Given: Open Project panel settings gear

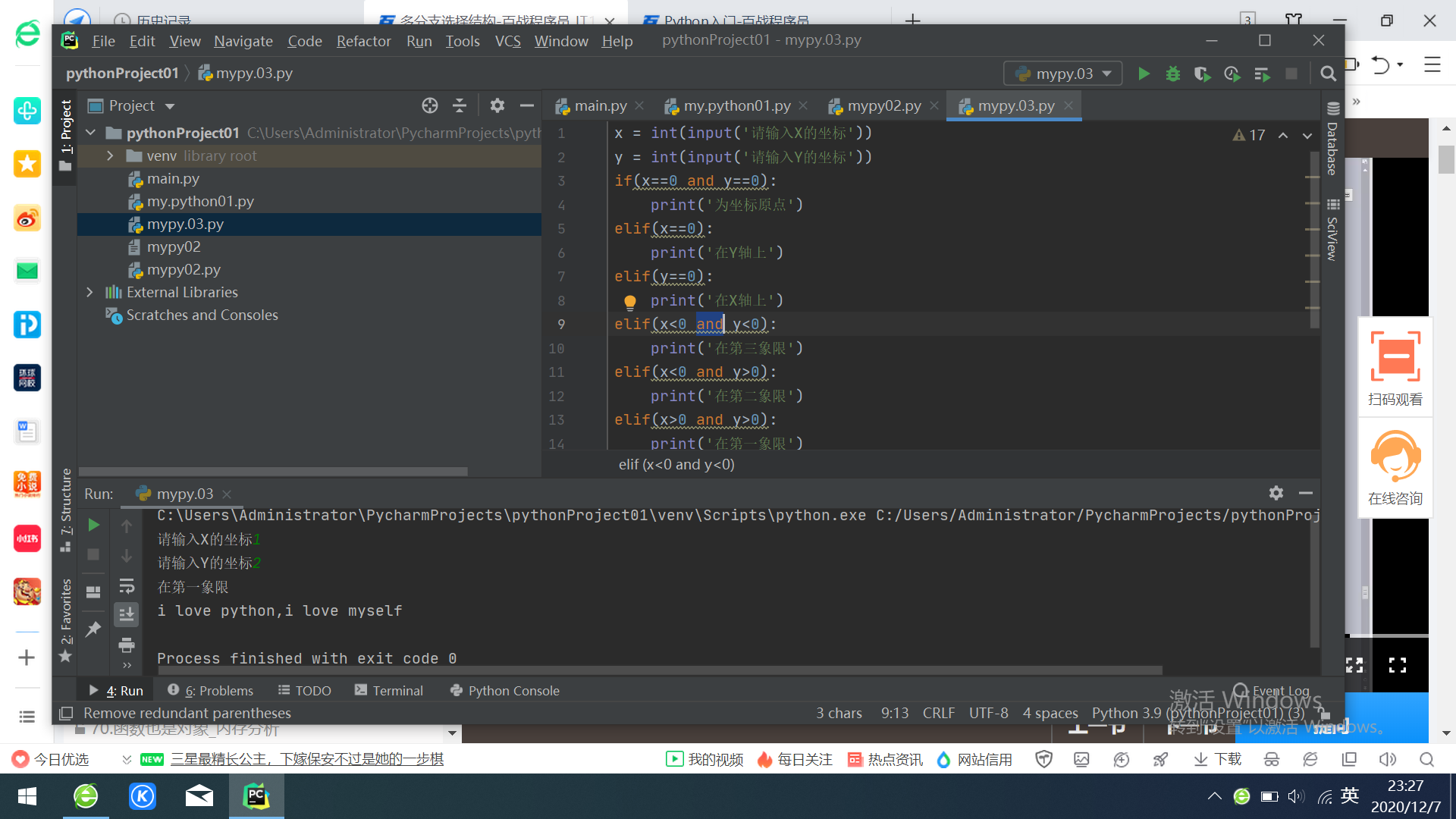Looking at the screenshot, I should pyautogui.click(x=497, y=105).
